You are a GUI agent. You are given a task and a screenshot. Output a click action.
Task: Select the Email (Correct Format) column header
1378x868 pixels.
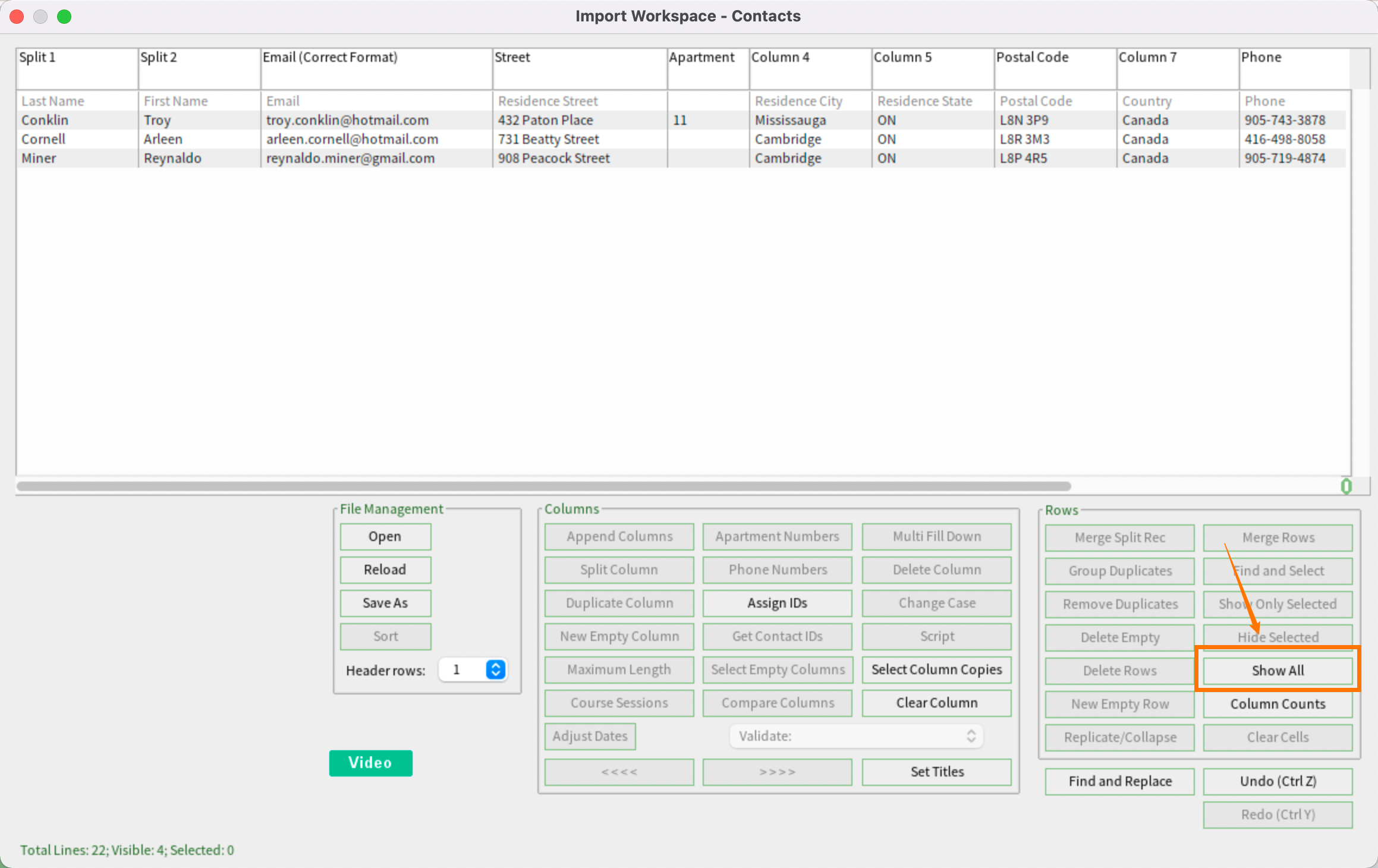tap(376, 69)
